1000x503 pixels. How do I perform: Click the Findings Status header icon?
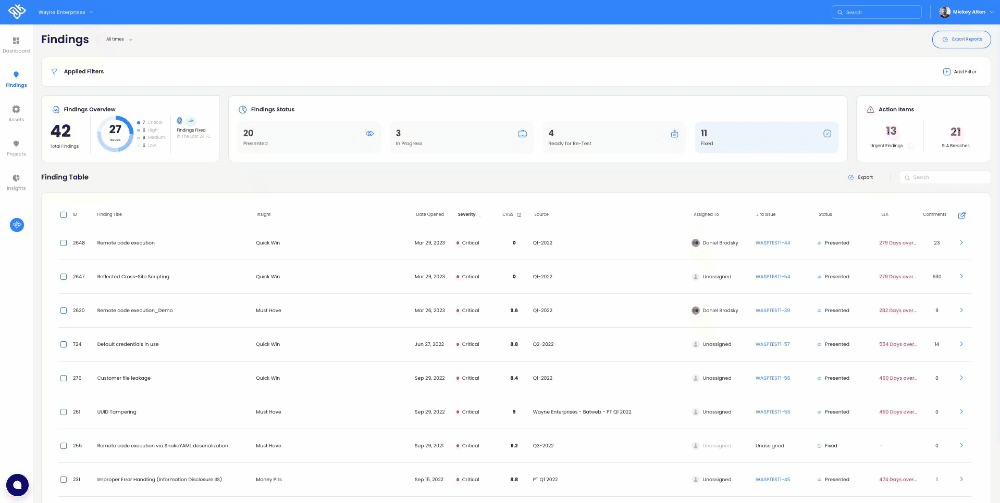pos(243,110)
